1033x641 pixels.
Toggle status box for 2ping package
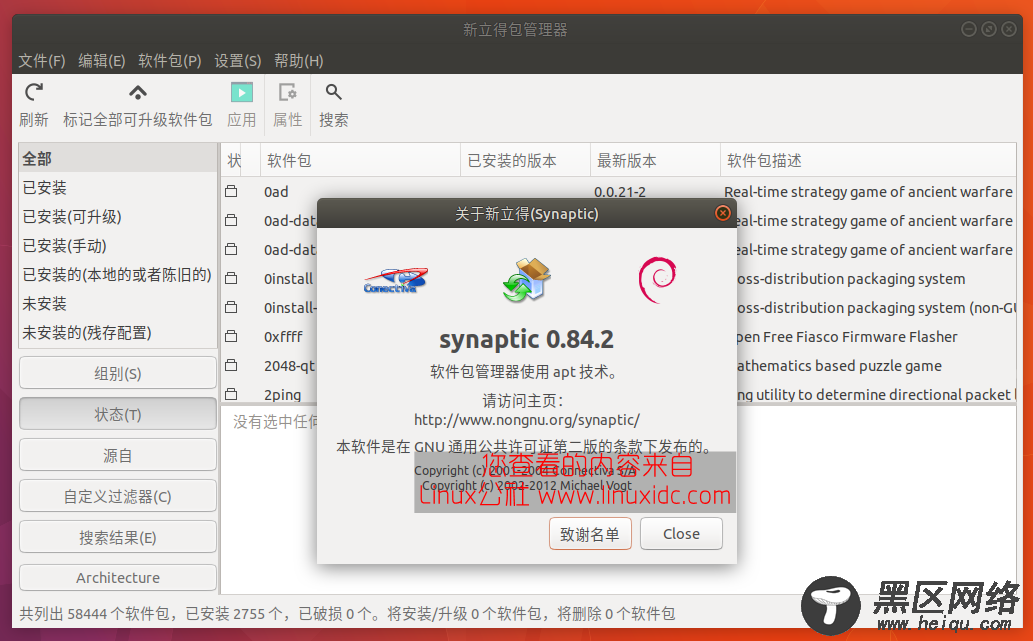click(x=231, y=395)
